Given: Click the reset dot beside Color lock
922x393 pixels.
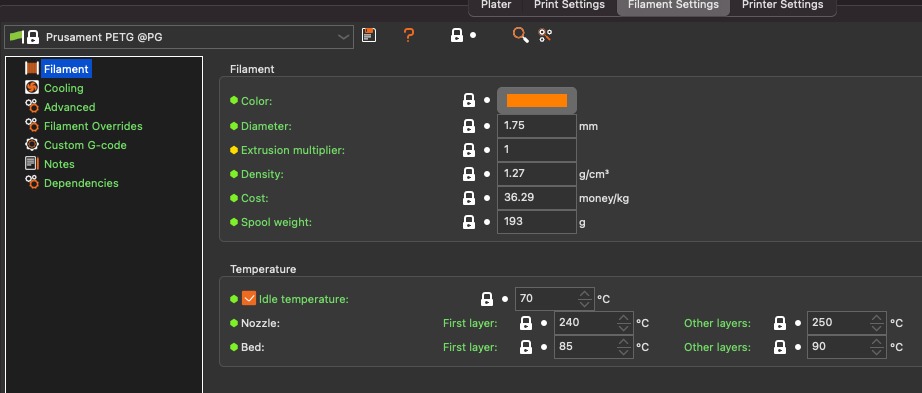Looking at the screenshot, I should [487, 101].
